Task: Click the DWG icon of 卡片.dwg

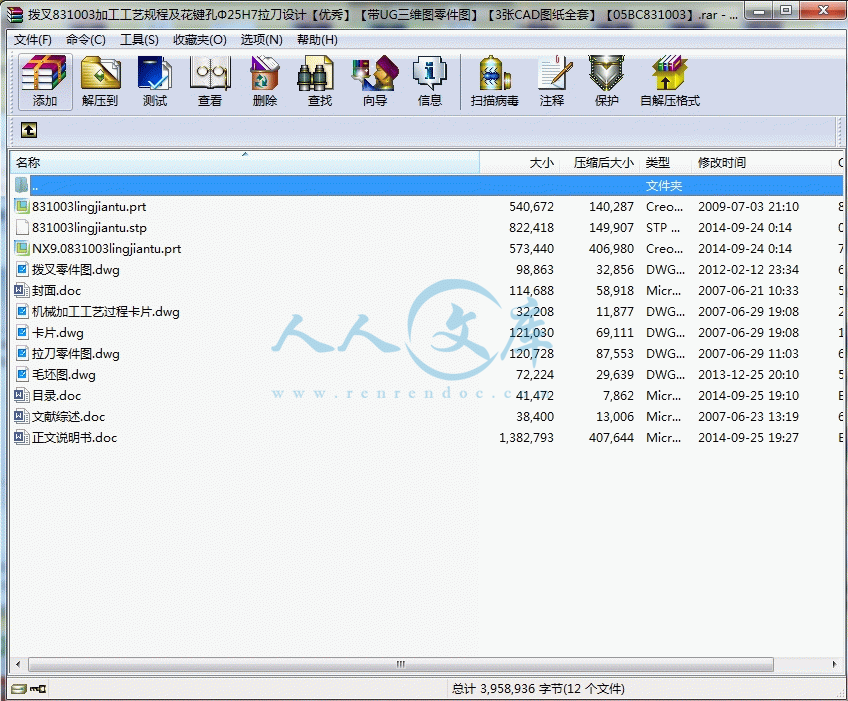Action: point(22,332)
